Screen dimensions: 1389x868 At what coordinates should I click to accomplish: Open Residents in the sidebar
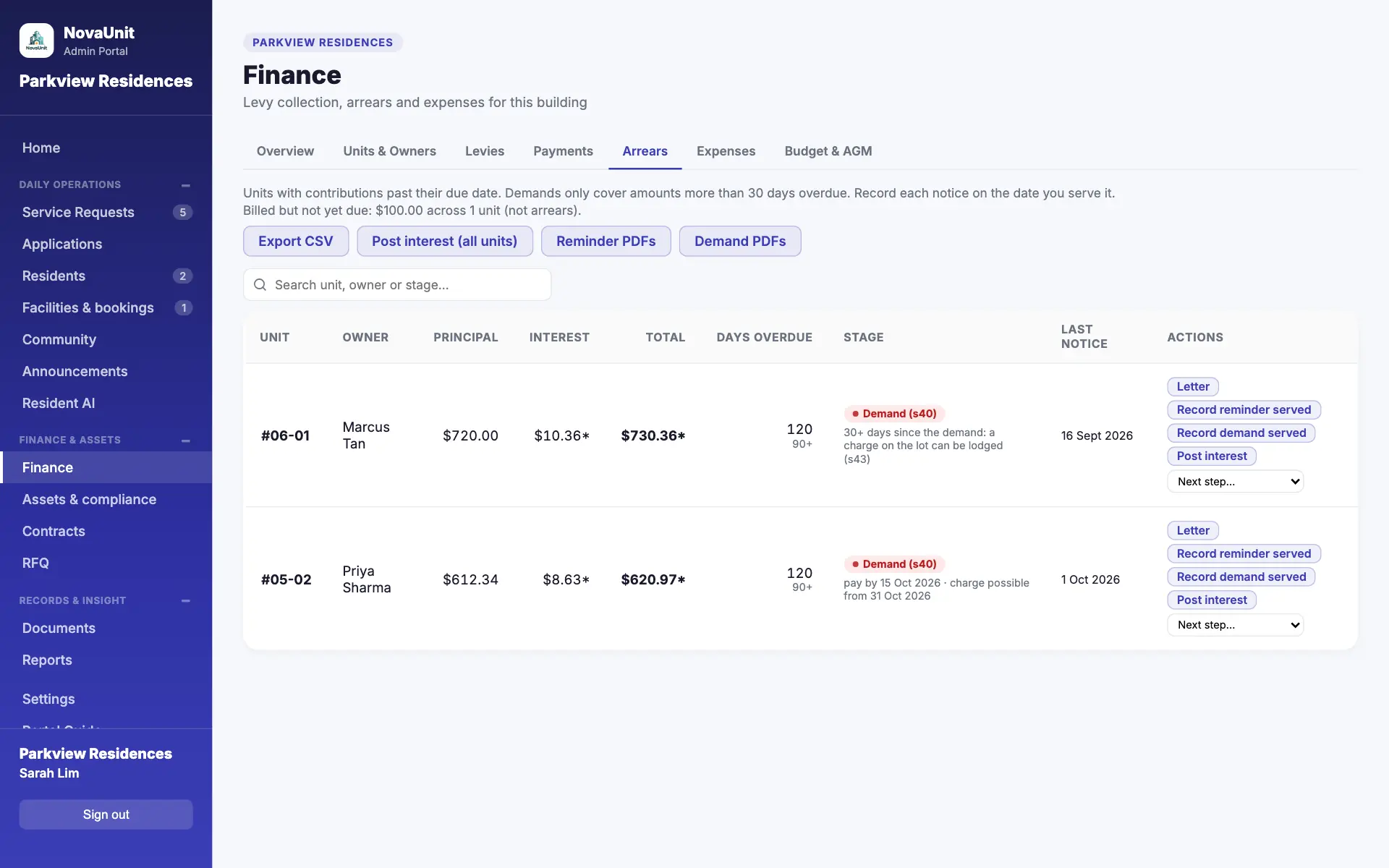click(106, 276)
